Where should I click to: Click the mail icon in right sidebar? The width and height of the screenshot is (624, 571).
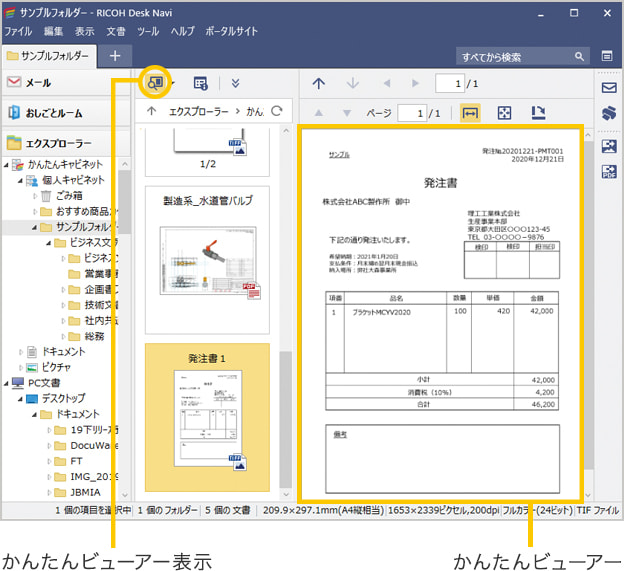(608, 88)
